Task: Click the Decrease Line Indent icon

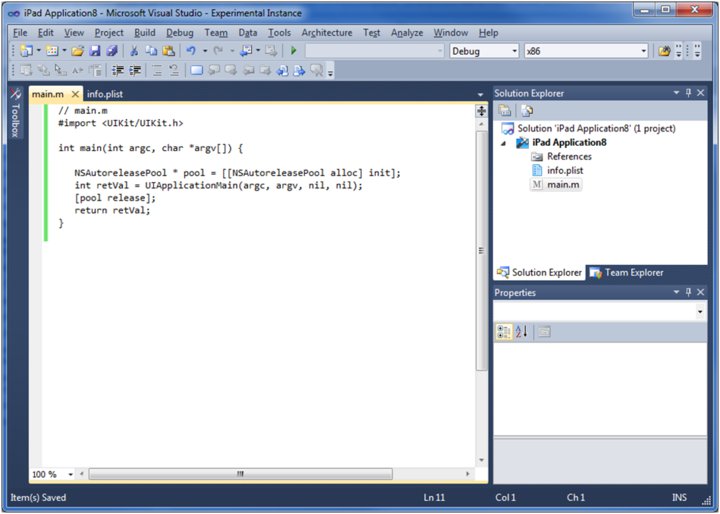Action: [118, 70]
